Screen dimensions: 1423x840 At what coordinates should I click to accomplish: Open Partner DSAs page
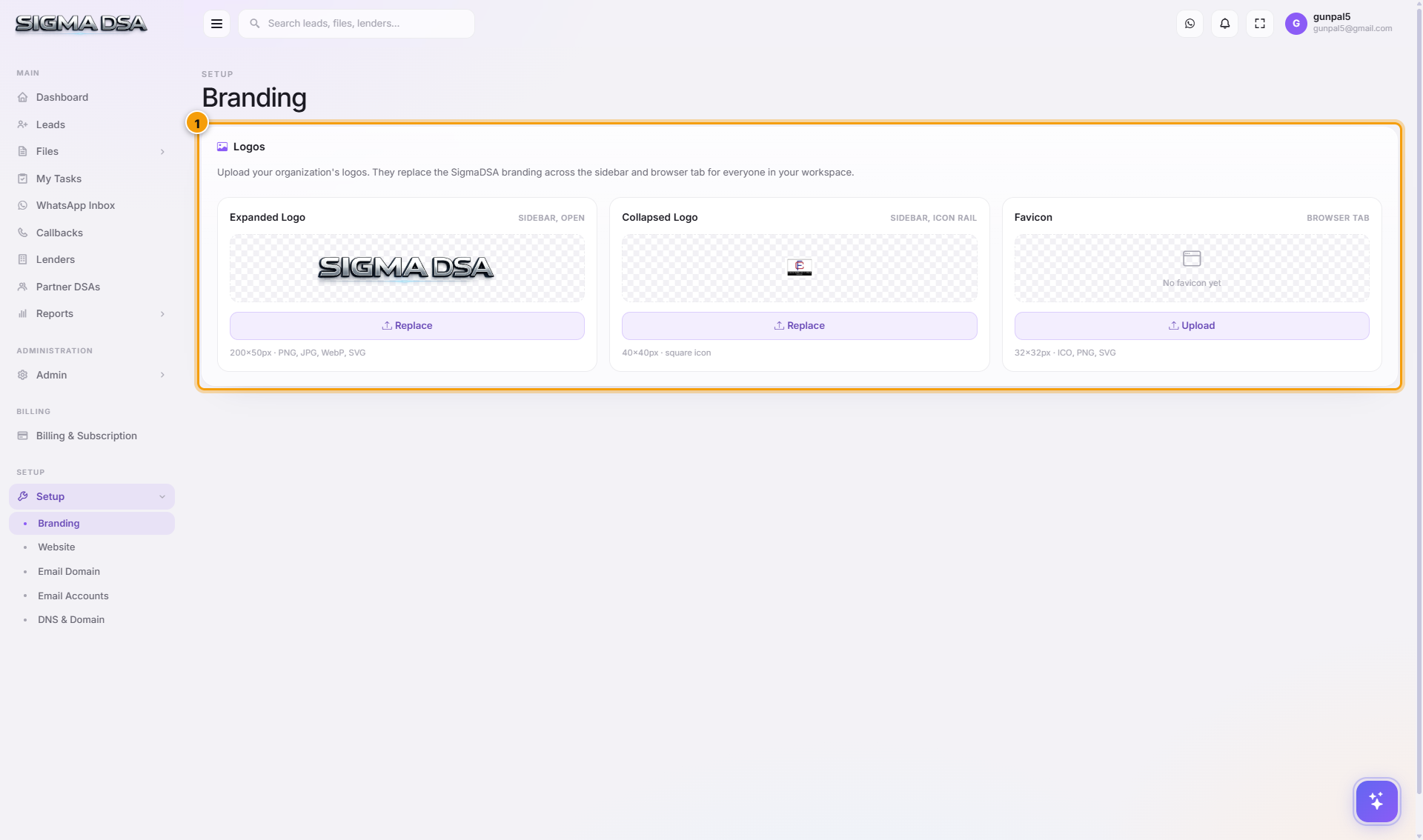point(92,287)
